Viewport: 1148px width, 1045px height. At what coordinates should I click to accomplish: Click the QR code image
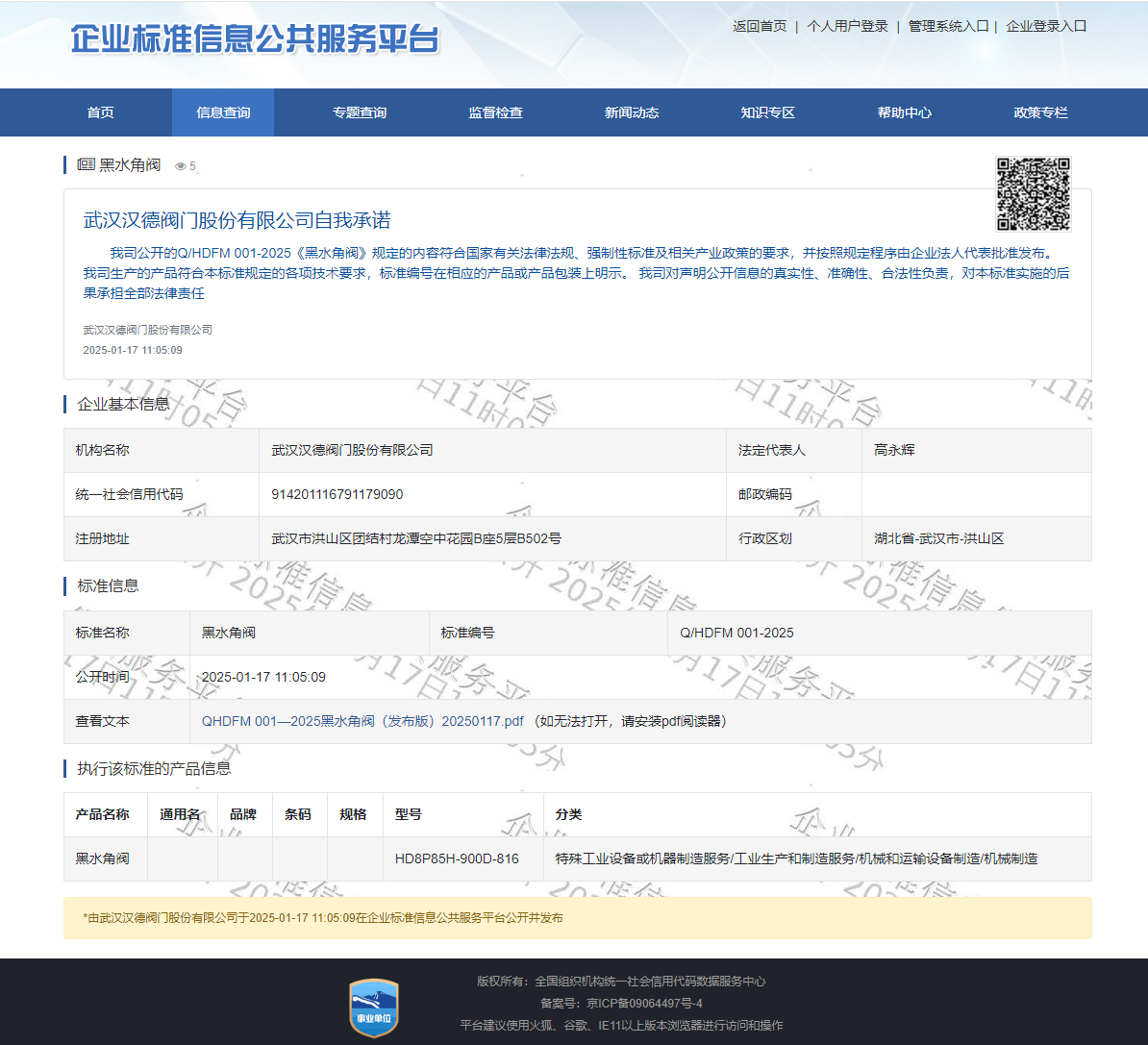pyautogui.click(x=1033, y=194)
